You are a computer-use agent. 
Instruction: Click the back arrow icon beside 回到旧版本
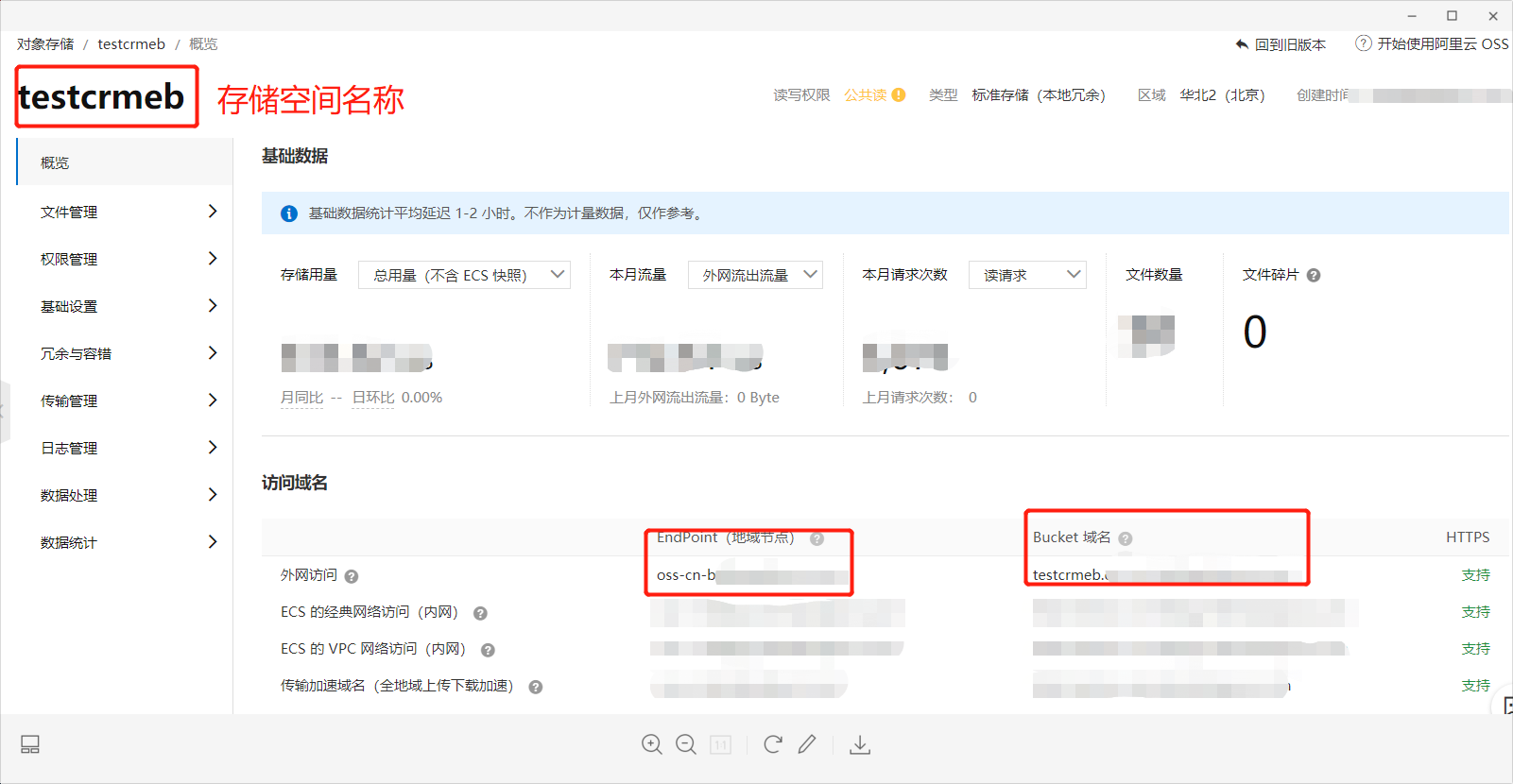[1242, 43]
